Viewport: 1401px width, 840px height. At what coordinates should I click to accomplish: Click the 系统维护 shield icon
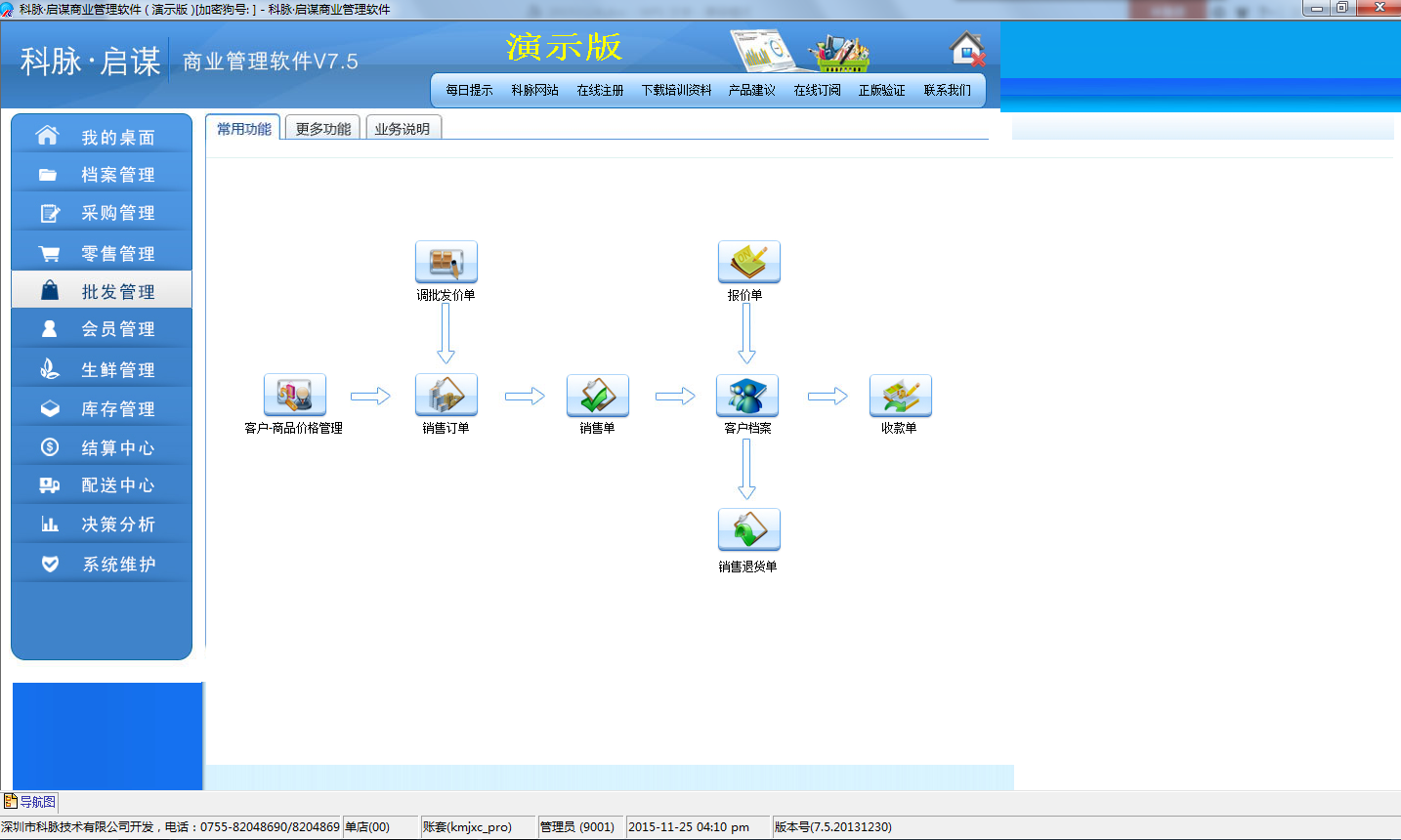(50, 565)
